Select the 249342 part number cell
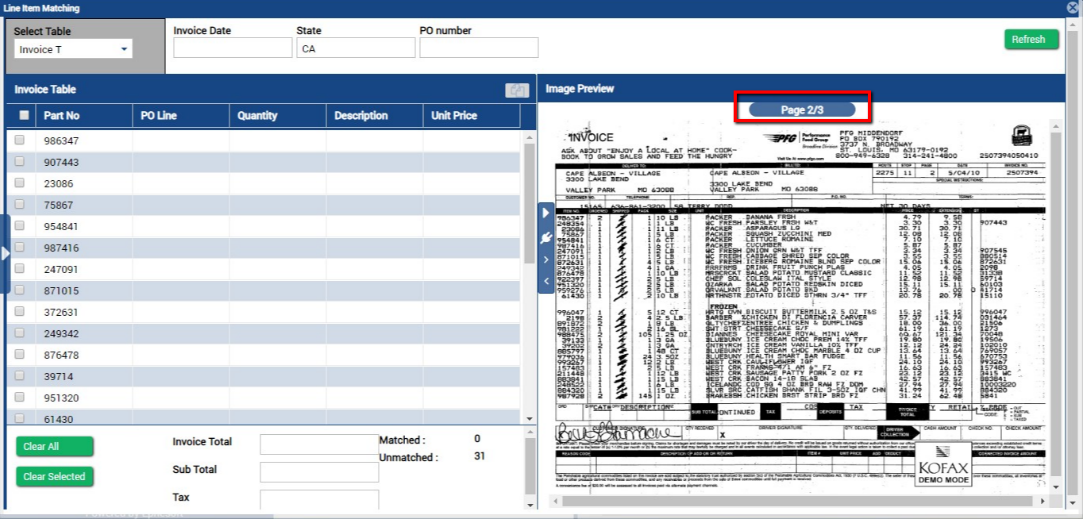The image size is (1083, 519). click(84, 333)
